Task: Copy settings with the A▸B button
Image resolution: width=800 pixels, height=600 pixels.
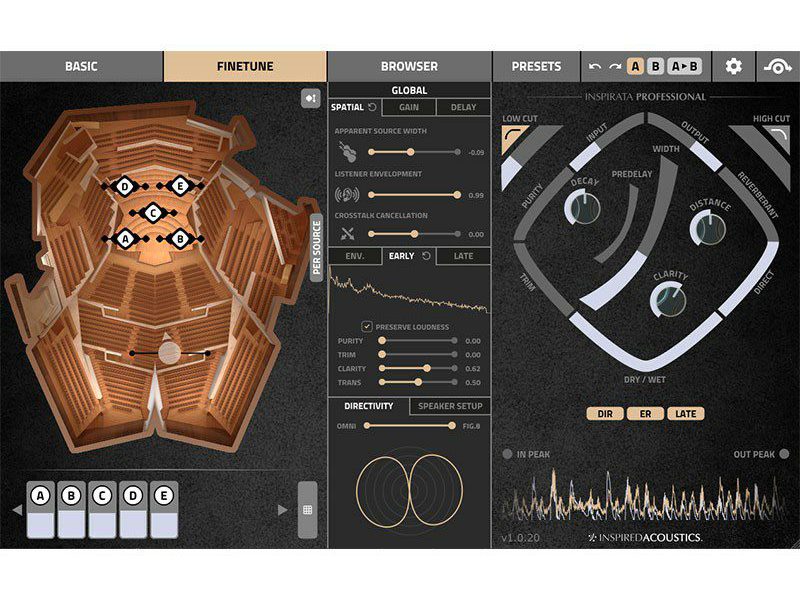Action: (685, 66)
